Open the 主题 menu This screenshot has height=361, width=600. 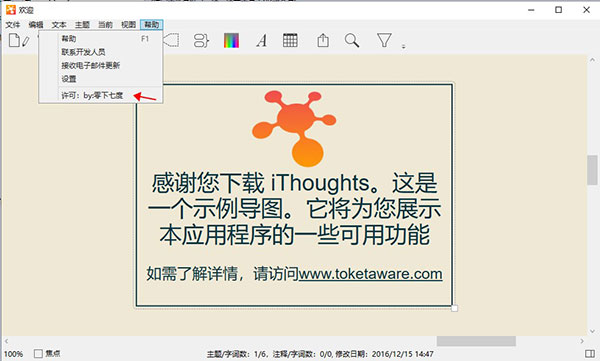pyautogui.click(x=82, y=25)
